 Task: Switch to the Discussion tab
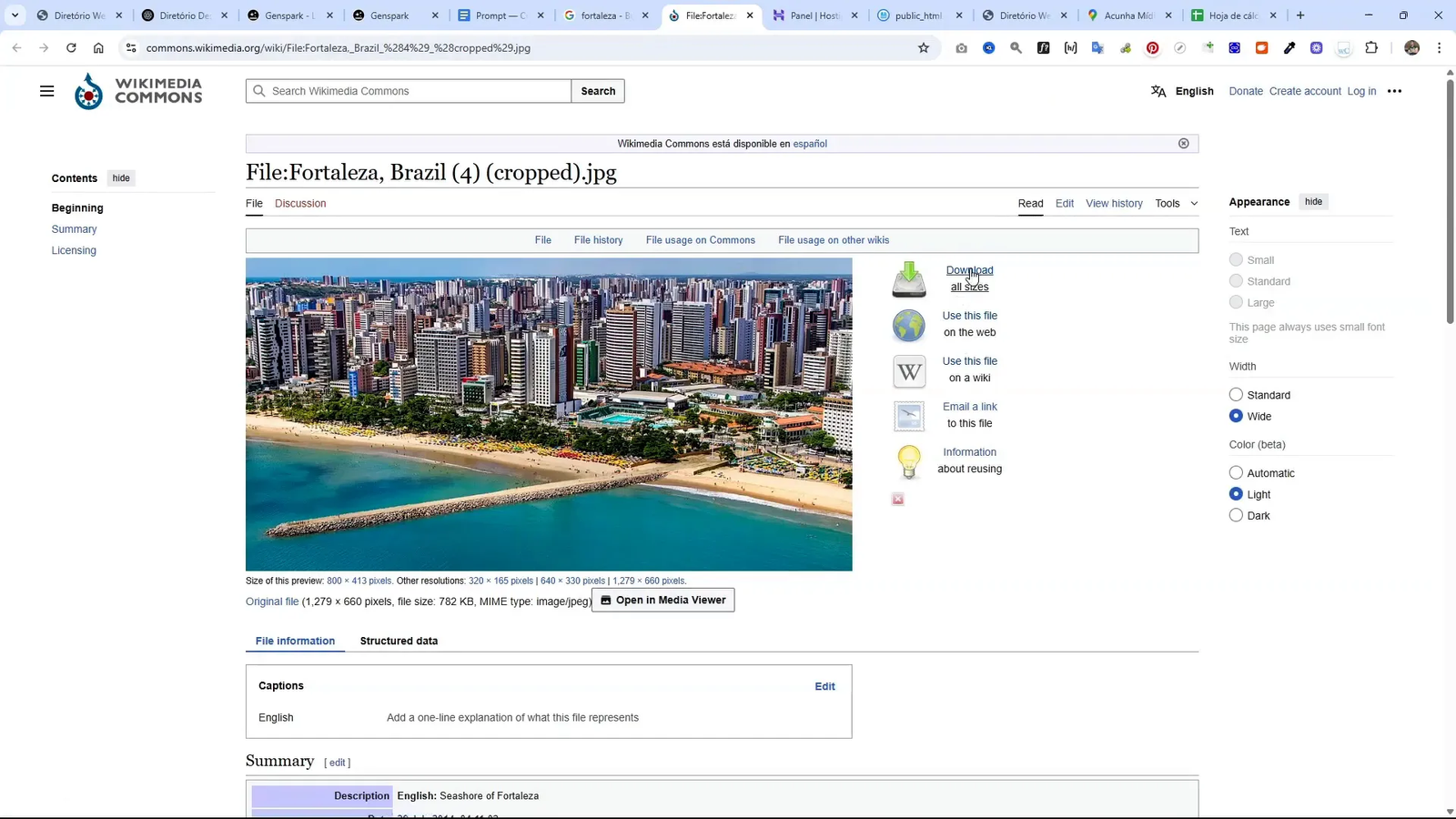300,203
